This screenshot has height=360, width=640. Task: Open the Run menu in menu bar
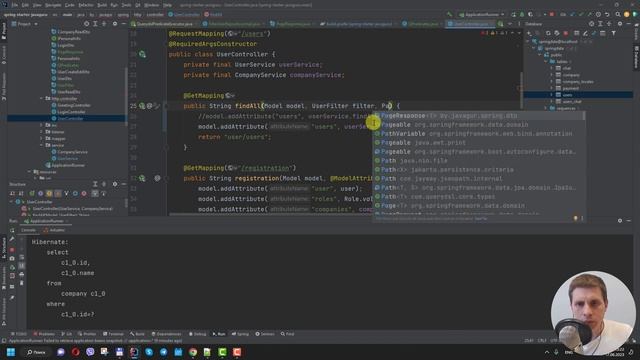[x=114, y=5]
